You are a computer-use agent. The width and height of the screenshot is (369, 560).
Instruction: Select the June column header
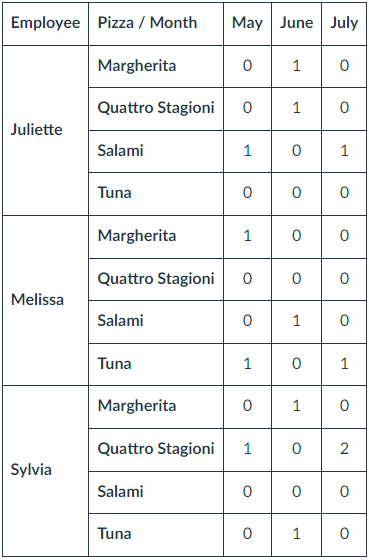296,24
